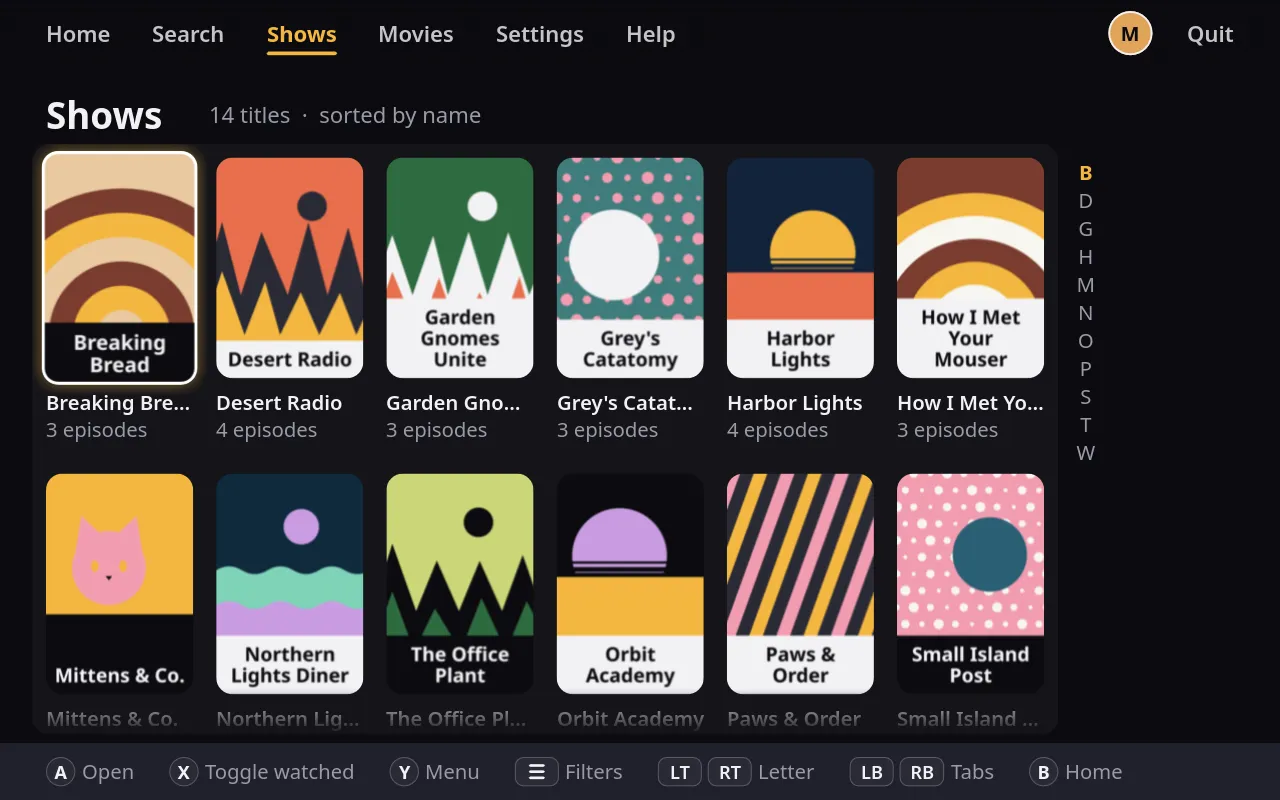Click the M profile avatar
This screenshot has width=1280, height=800.
pyautogui.click(x=1130, y=34)
